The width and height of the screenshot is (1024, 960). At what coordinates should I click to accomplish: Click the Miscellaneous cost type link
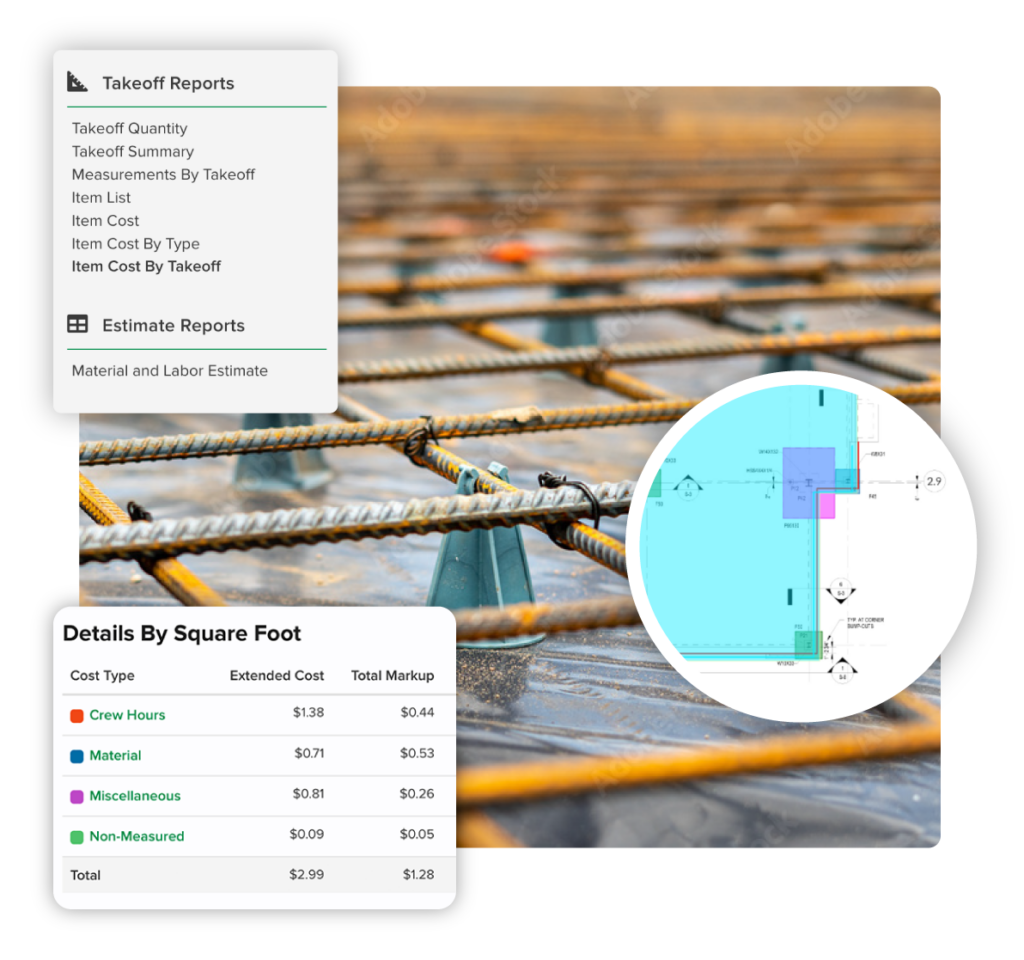click(x=135, y=796)
